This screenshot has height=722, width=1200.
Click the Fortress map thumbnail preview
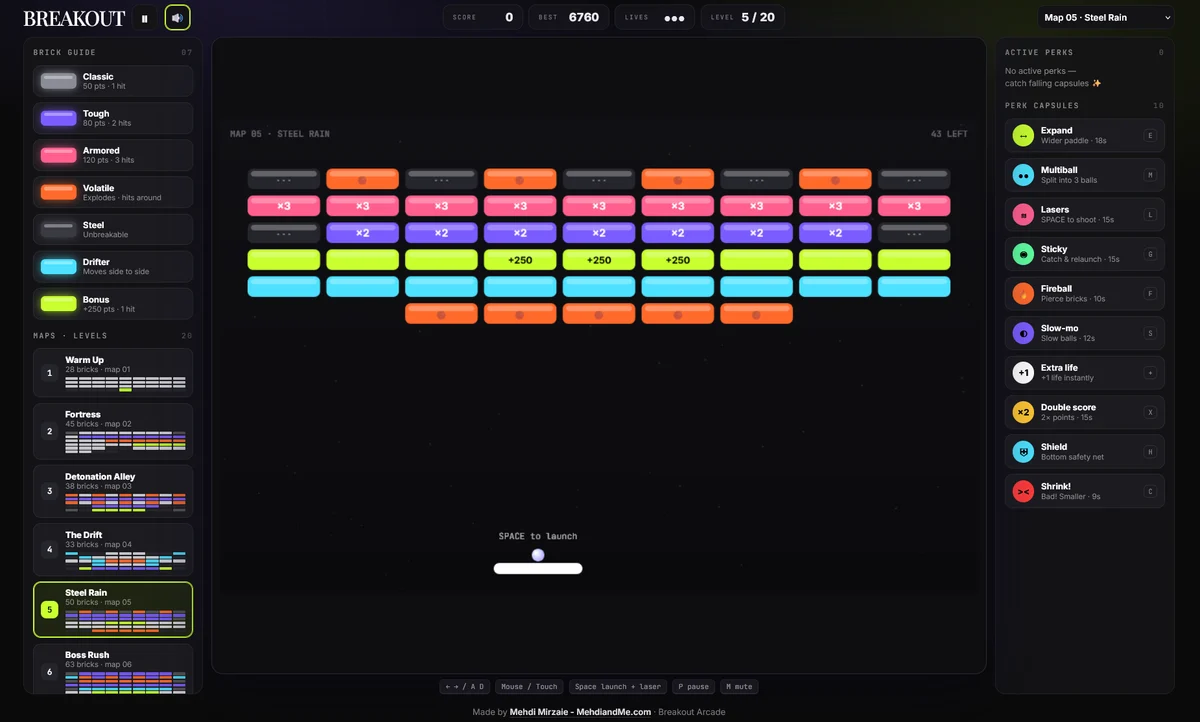coord(125,442)
